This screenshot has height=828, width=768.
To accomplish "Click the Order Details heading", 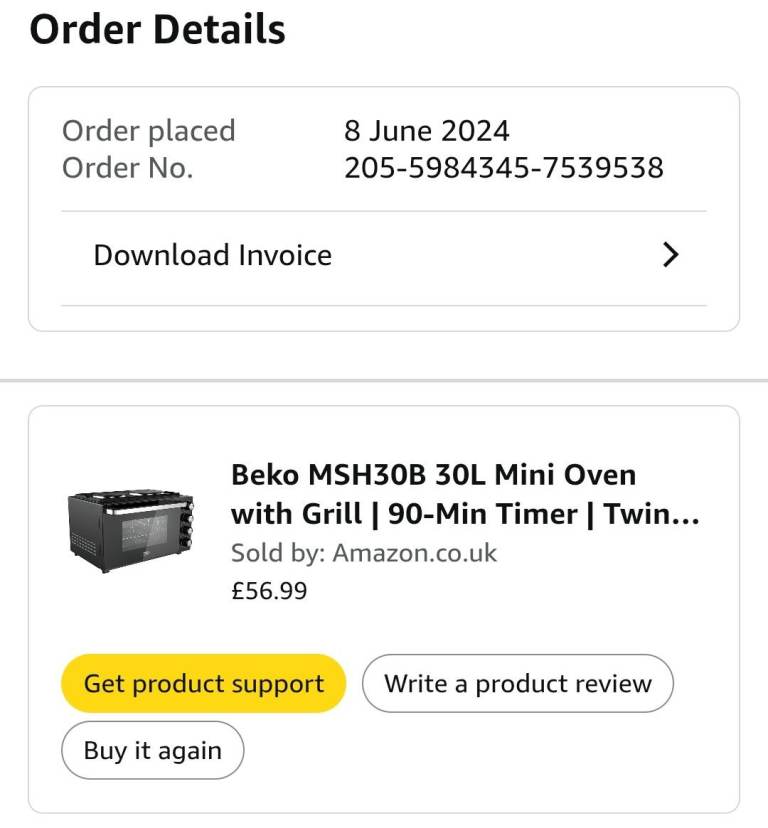I will [157, 29].
